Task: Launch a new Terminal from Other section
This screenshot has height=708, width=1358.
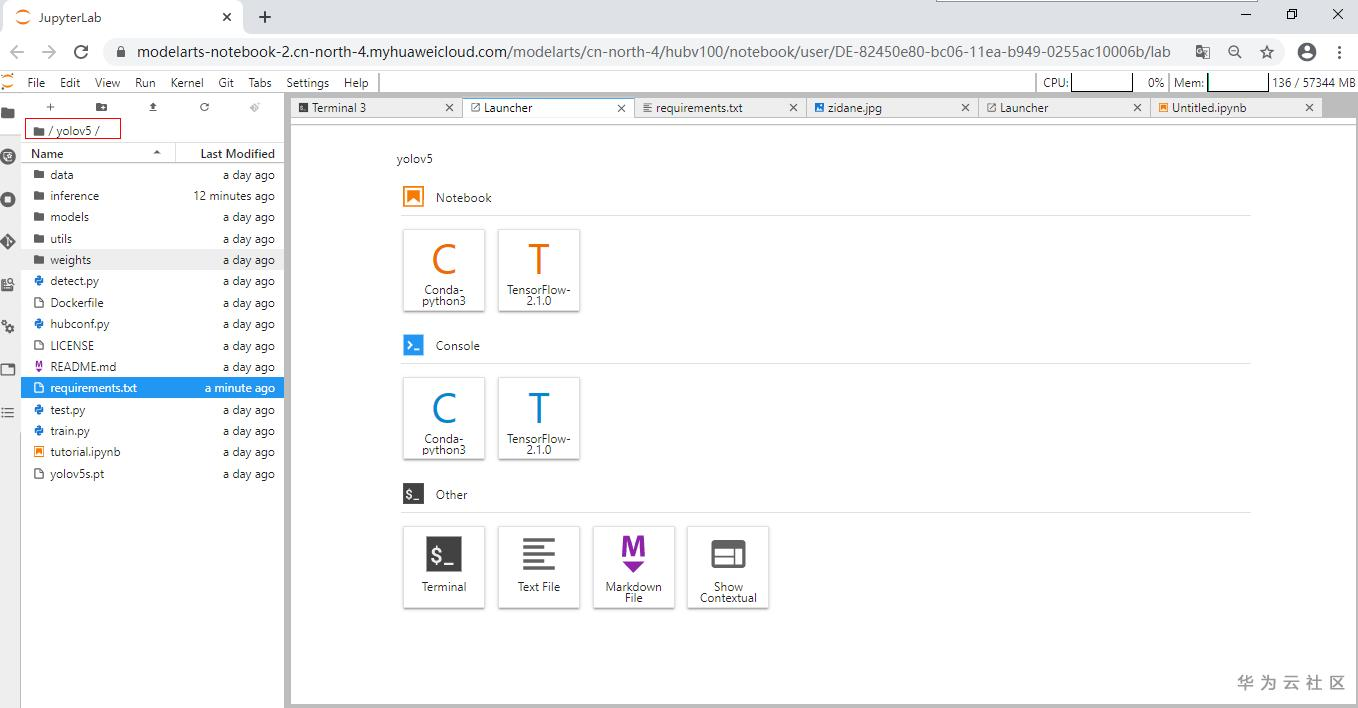Action: point(444,567)
